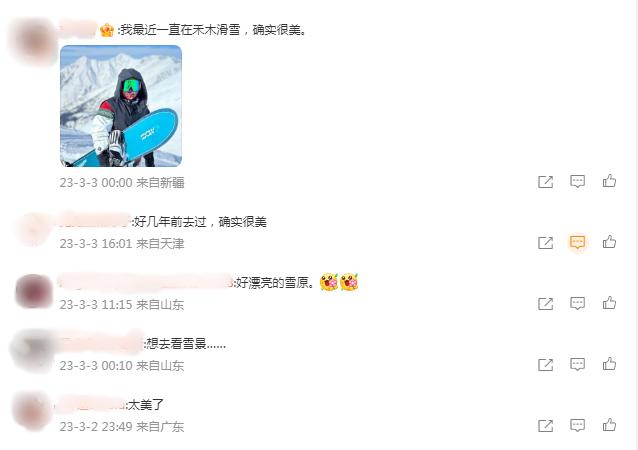Share the 好漂亮的雪原 comment
Screen dimensions: 638x450
pos(546,304)
